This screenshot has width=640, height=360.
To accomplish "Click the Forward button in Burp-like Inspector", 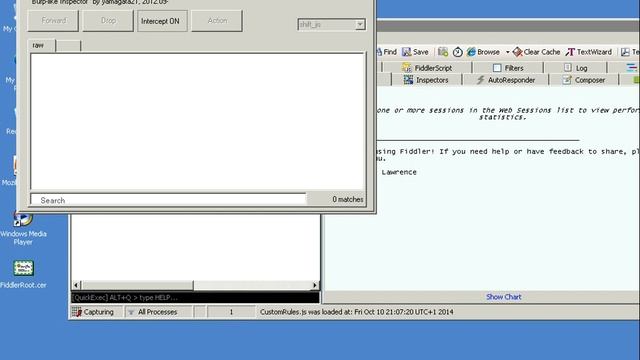I will tap(53, 20).
